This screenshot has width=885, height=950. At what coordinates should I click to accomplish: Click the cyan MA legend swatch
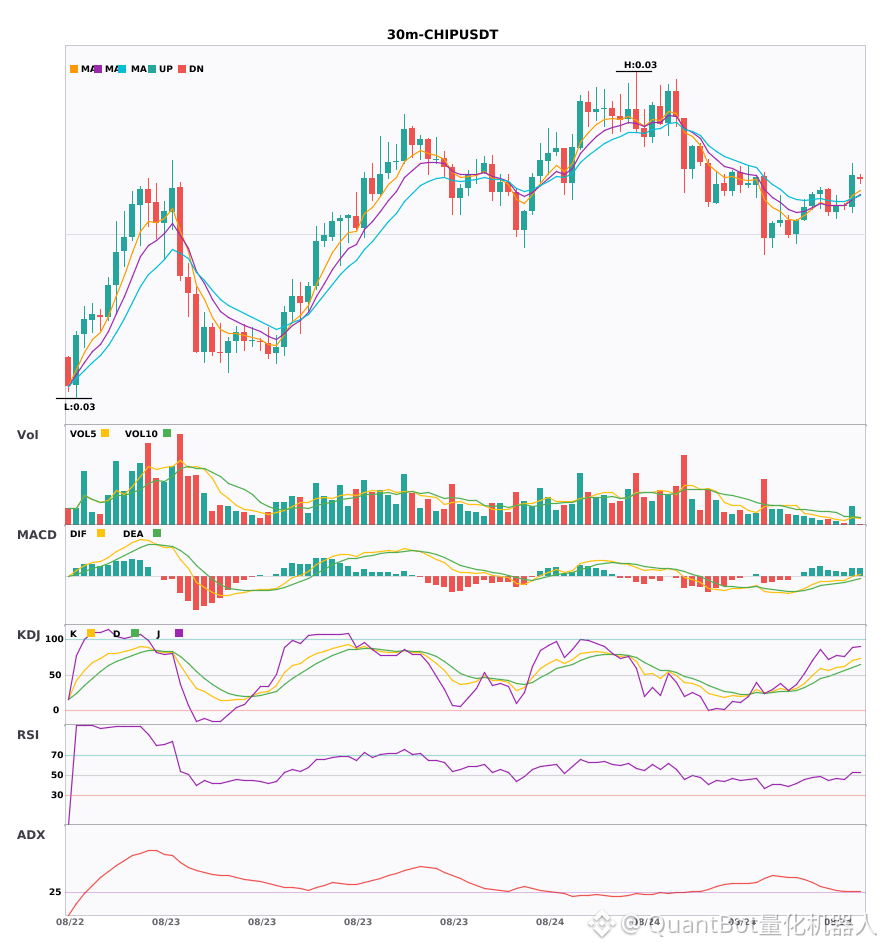pos(122,69)
